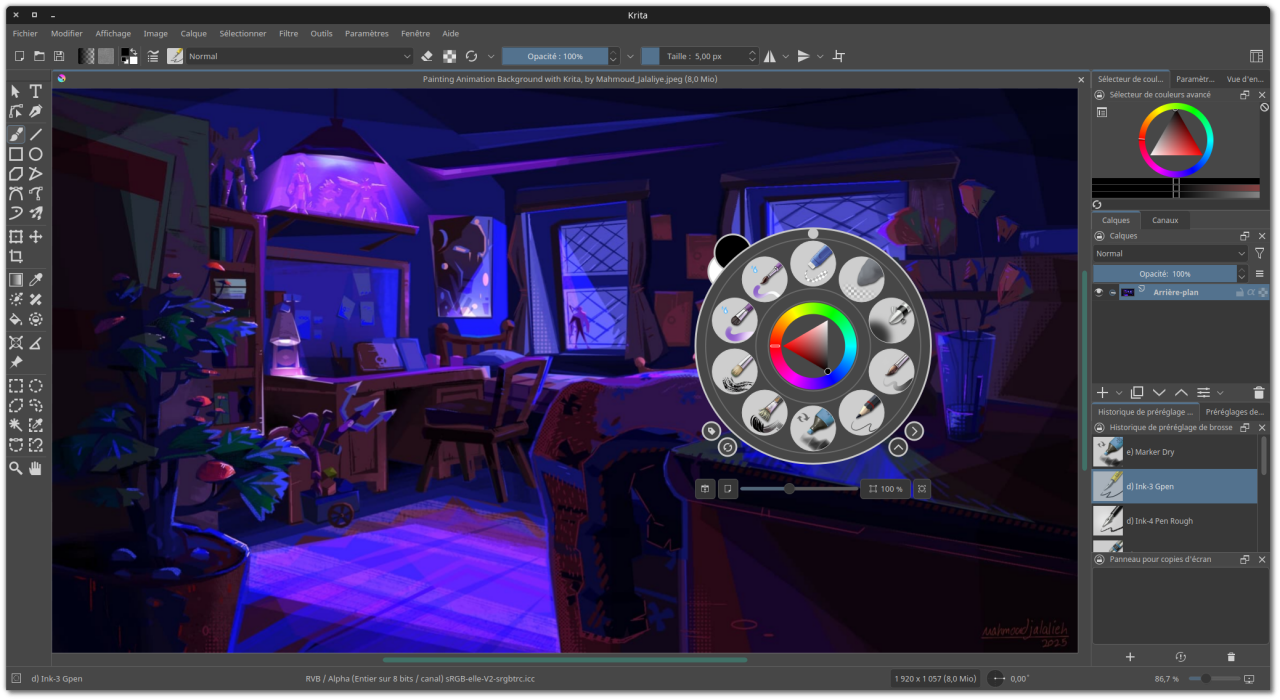Image resolution: width=1280 pixels, height=700 pixels.
Task: Open the tag button in popup palette
Action: pyautogui.click(x=711, y=431)
